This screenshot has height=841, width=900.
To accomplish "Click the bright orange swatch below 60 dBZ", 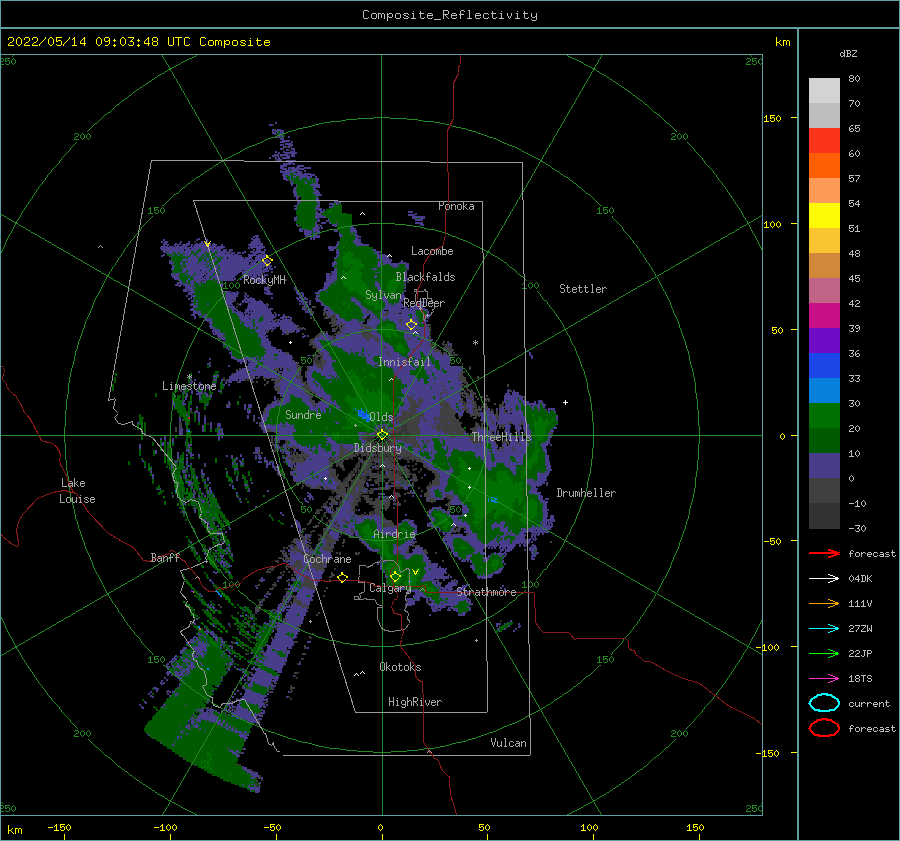I will click(824, 165).
